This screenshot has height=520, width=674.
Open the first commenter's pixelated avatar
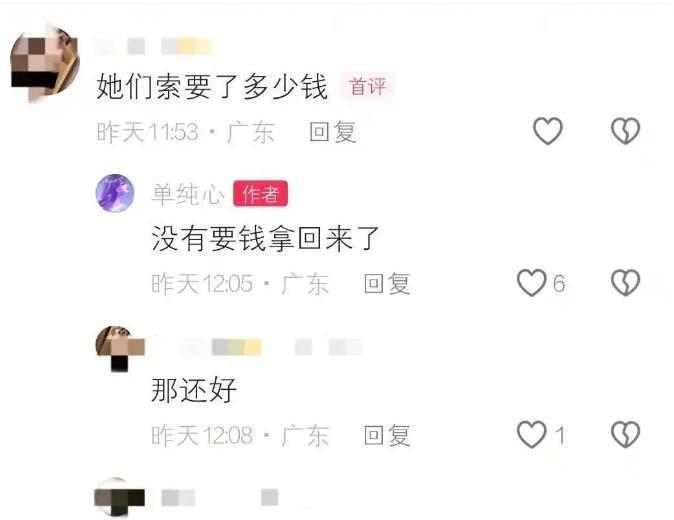[x=45, y=63]
